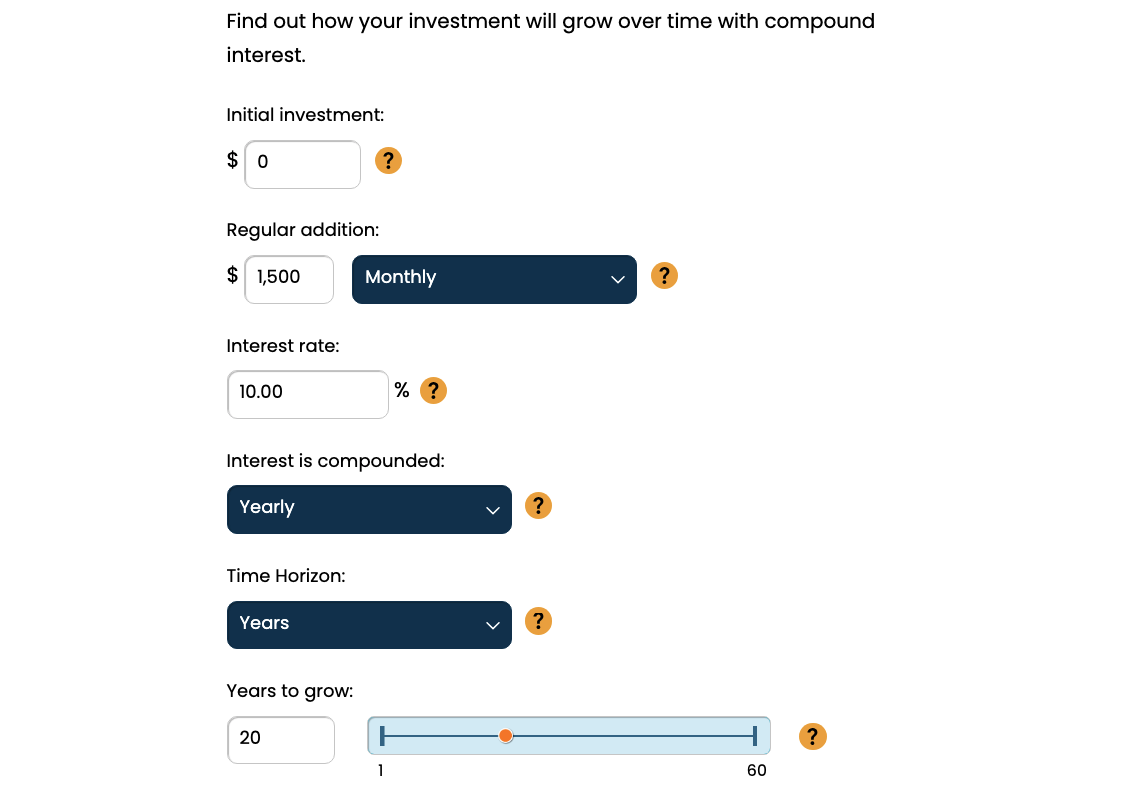
Task: Click the right end of the years slider
Action: (755, 737)
